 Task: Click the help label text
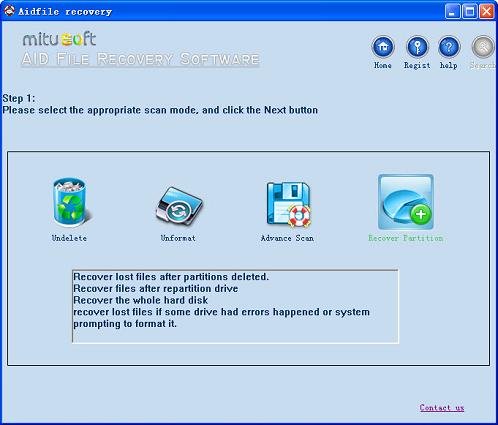pos(448,65)
